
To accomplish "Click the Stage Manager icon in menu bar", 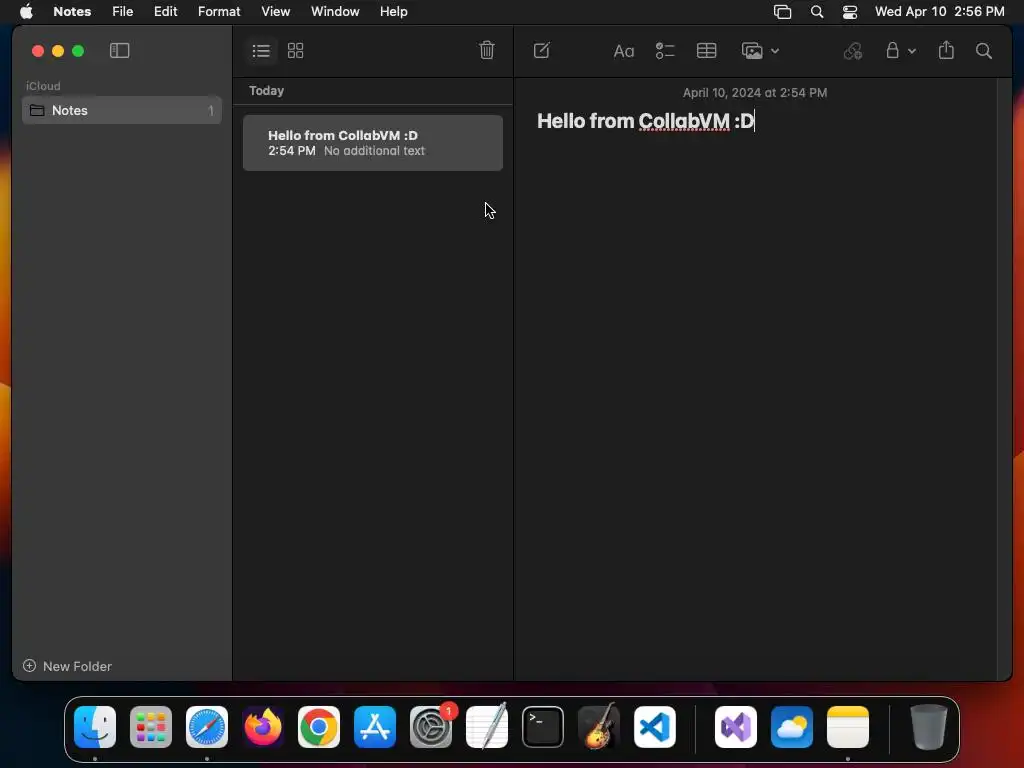I will pyautogui.click(x=782, y=12).
